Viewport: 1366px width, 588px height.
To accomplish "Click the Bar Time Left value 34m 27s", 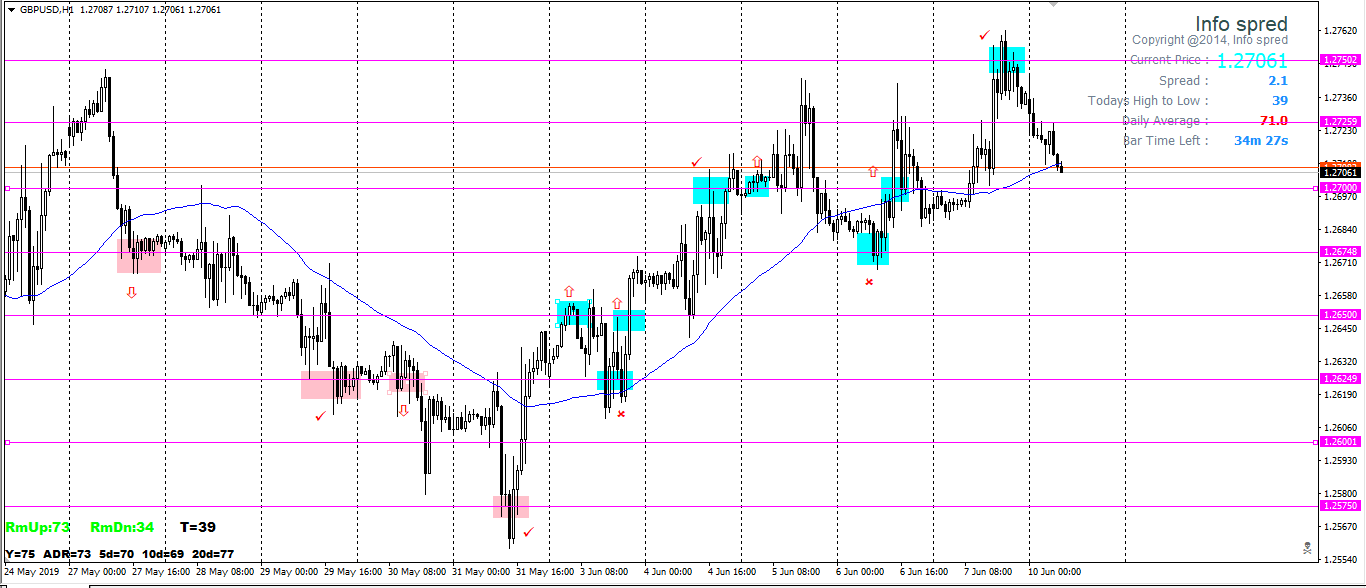I will (x=1261, y=141).
